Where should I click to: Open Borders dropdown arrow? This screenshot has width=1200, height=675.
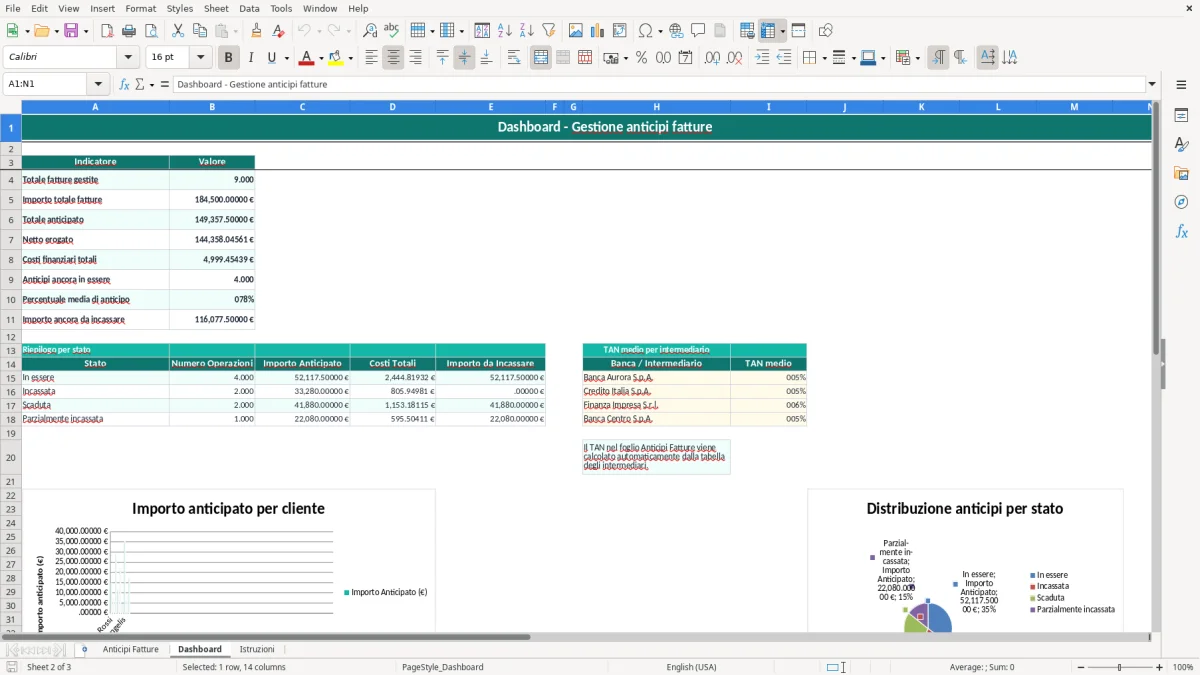pyautogui.click(x=823, y=58)
